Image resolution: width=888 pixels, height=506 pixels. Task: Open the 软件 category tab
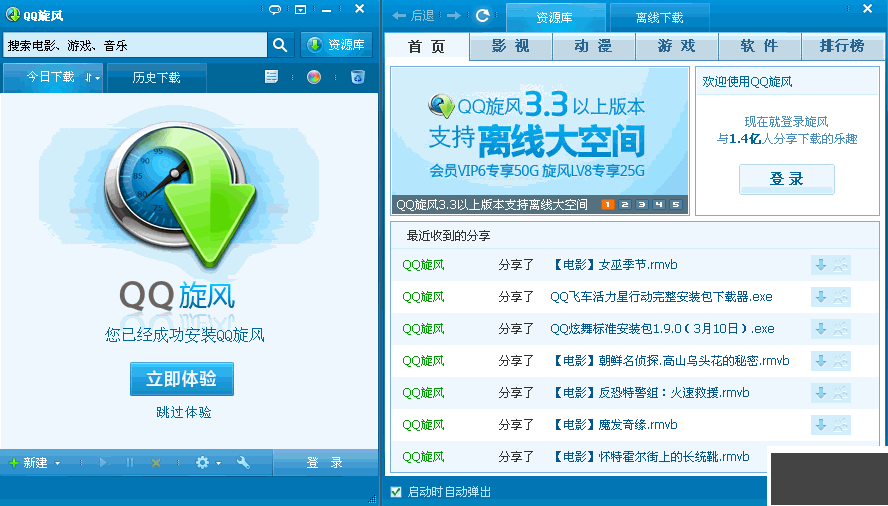[x=759, y=46]
